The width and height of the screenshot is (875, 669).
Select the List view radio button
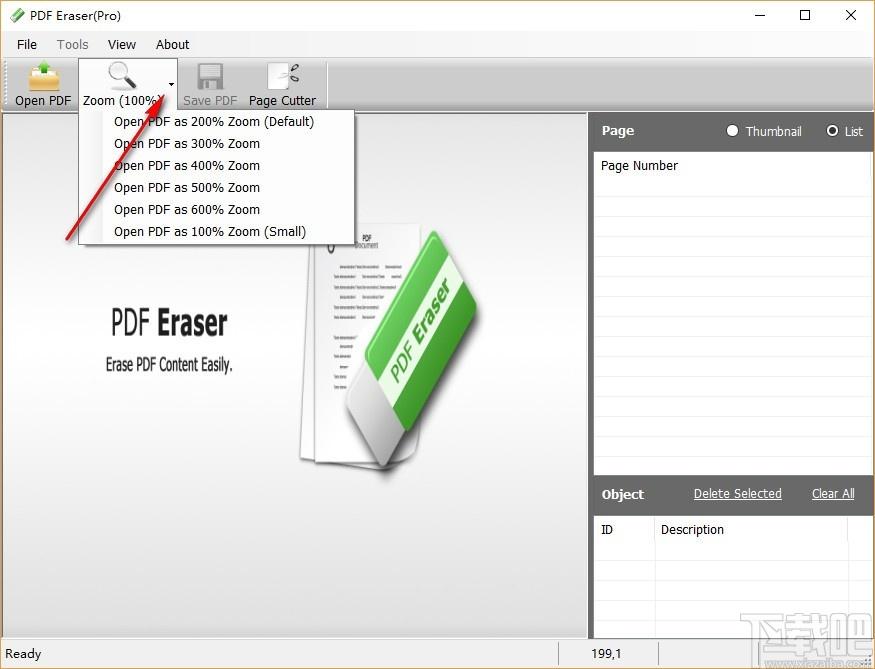832,131
